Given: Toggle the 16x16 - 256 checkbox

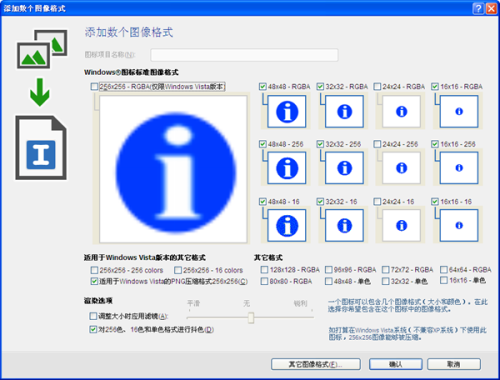Looking at the screenshot, I should [435, 144].
